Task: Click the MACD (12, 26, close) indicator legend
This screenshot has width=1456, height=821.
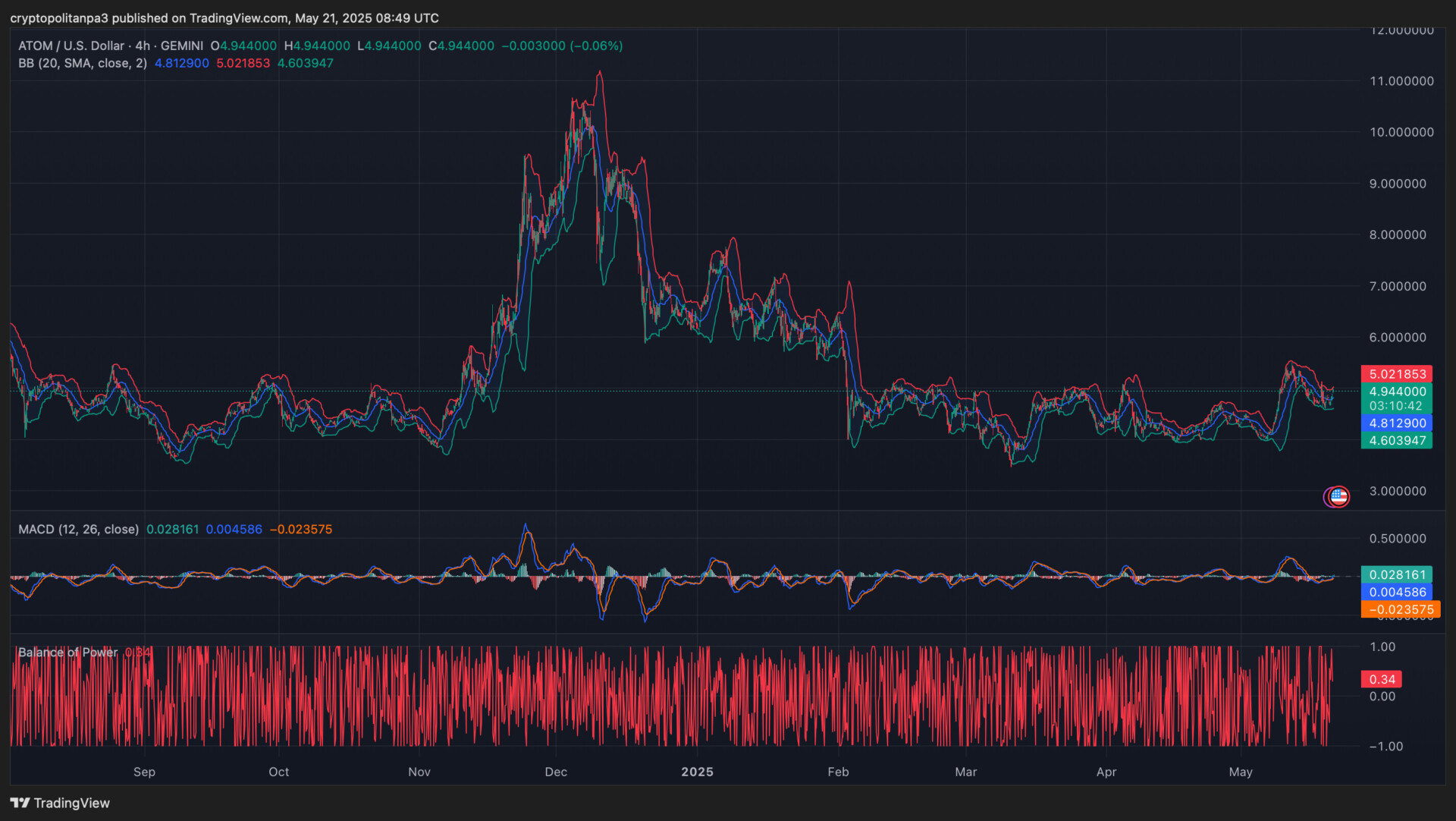Action: (78, 529)
